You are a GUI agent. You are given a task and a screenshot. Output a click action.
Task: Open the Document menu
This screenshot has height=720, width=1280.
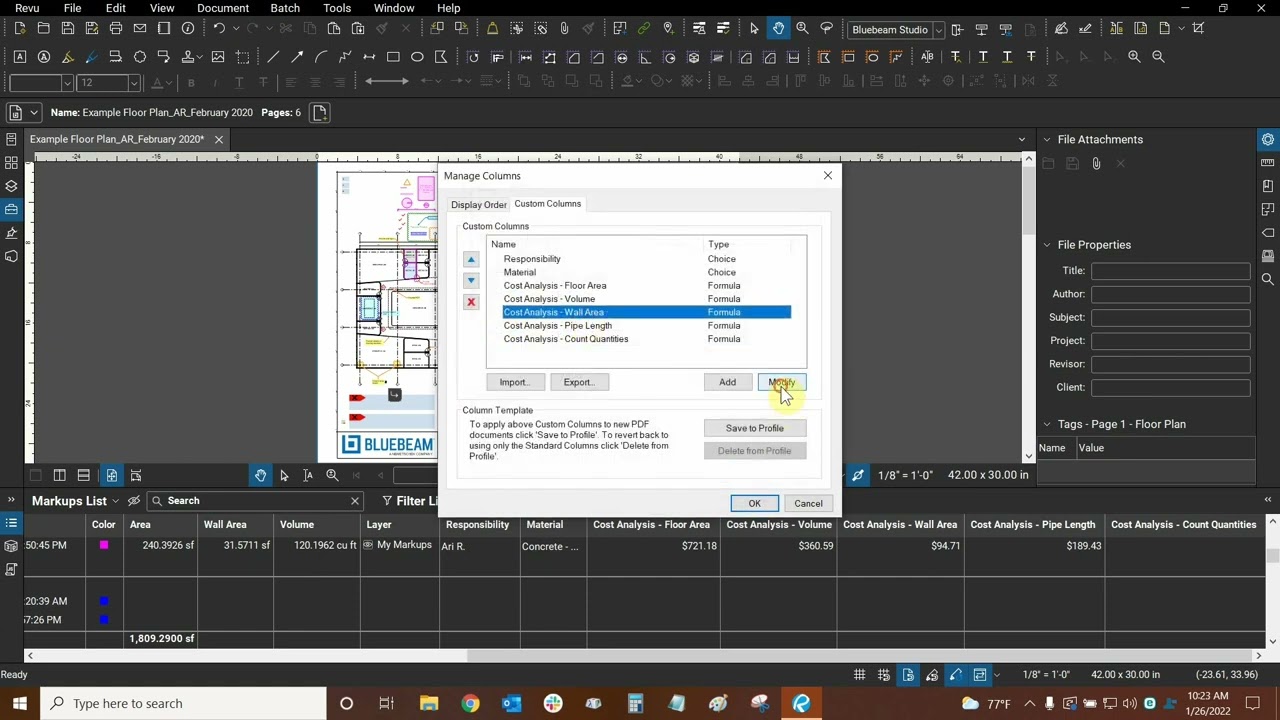223,8
